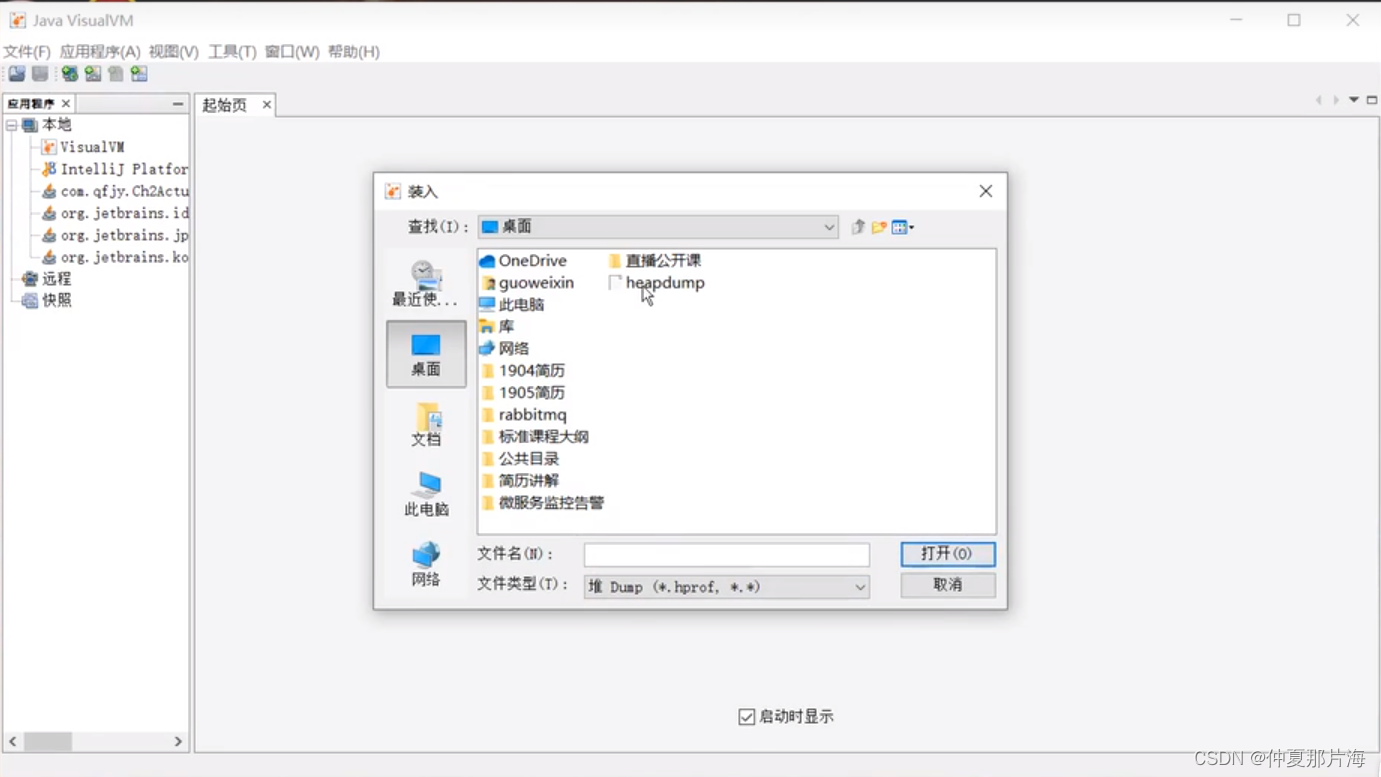
Task: Select the OneDrive entry in file list
Action: coord(523,261)
